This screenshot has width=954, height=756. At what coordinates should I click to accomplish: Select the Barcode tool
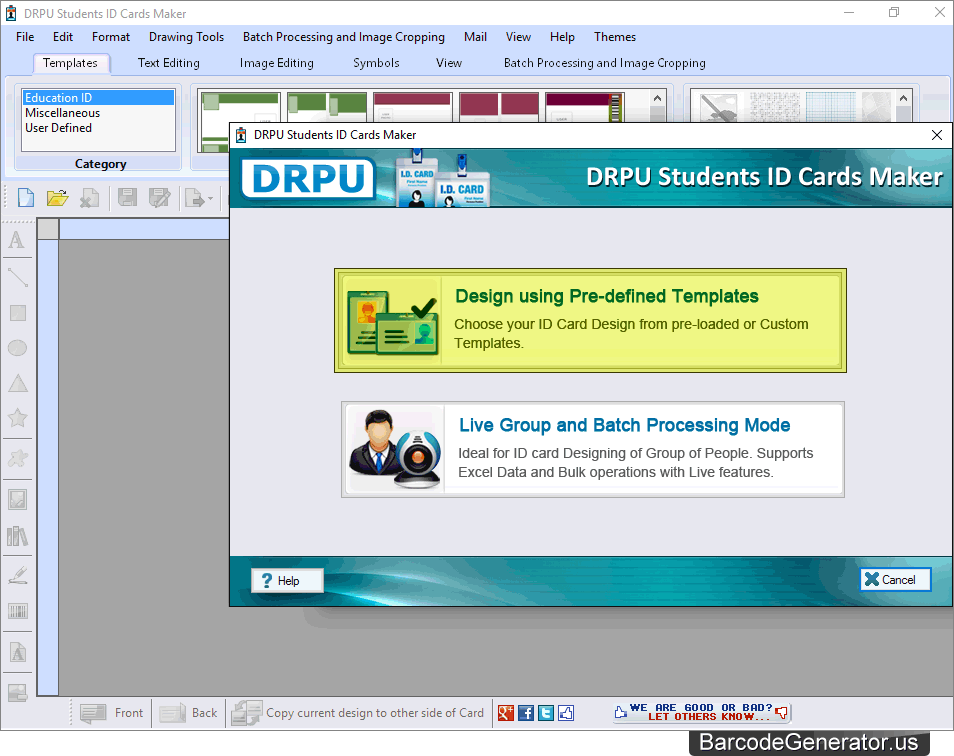17,611
